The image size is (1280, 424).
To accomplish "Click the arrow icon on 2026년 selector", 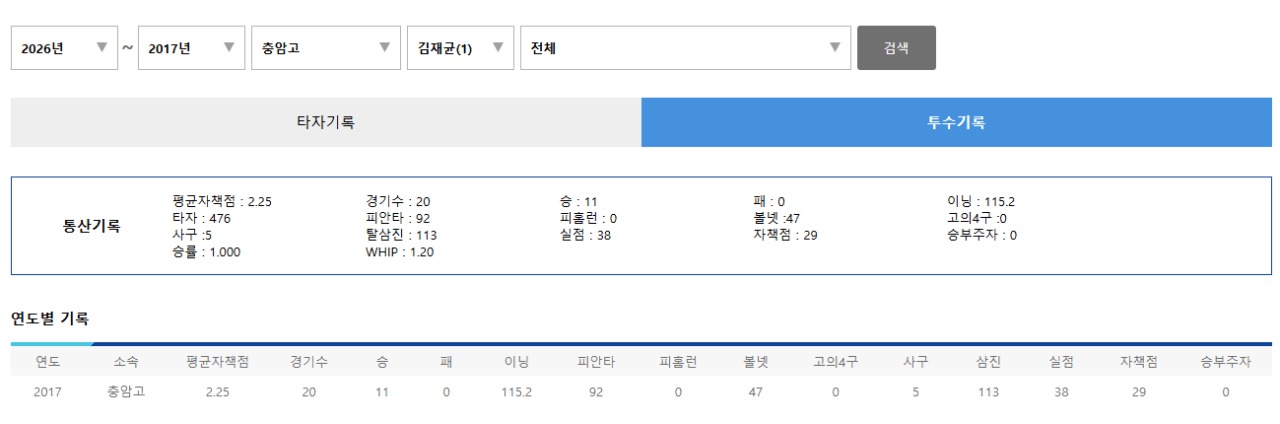I will (x=101, y=47).
